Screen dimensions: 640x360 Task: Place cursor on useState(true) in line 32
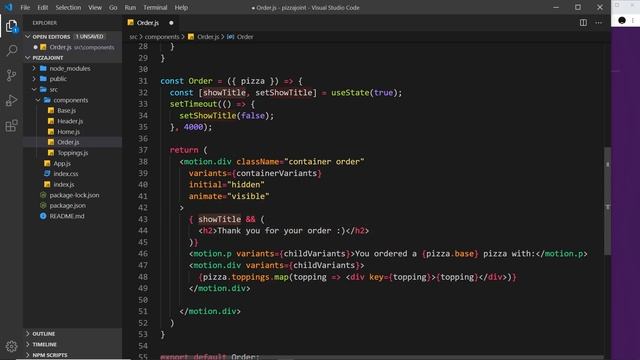[366, 93]
